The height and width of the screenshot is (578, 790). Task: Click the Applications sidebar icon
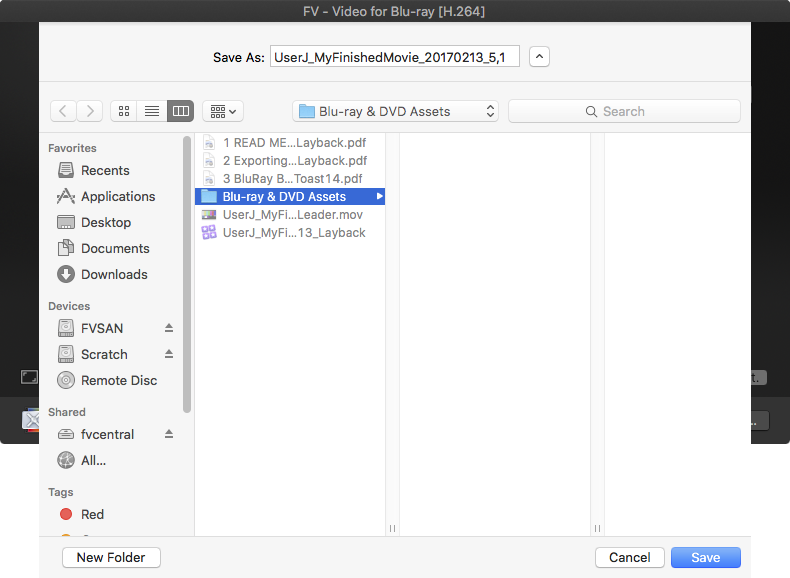click(66, 197)
